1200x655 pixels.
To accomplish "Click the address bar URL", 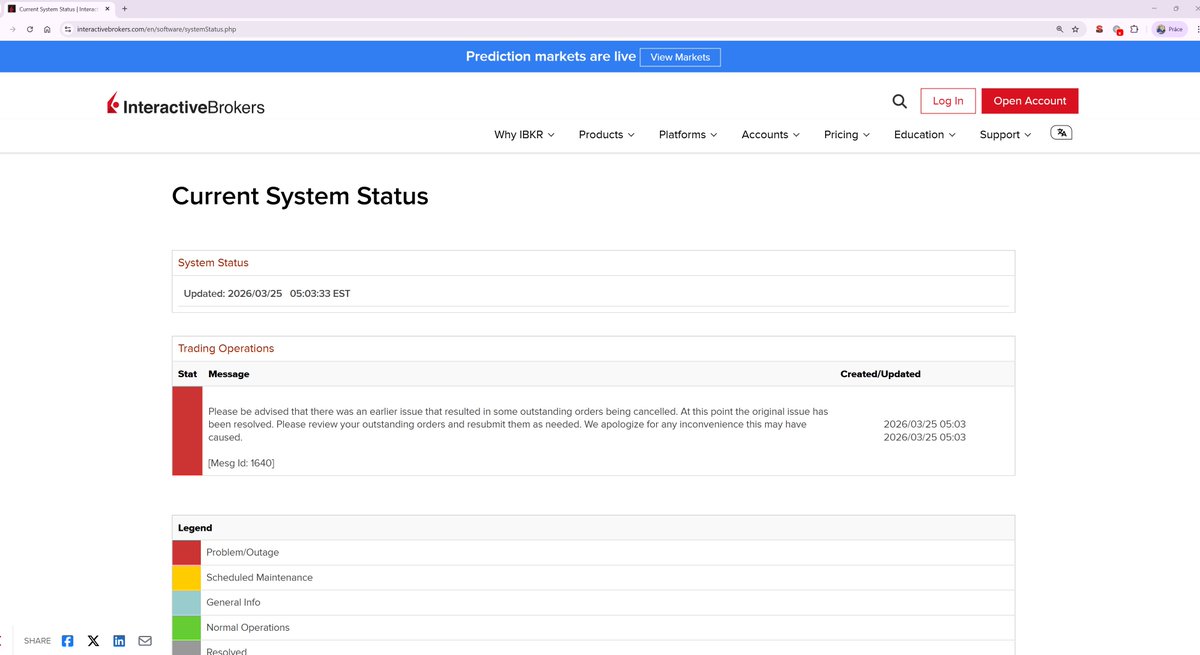I will click(156, 29).
